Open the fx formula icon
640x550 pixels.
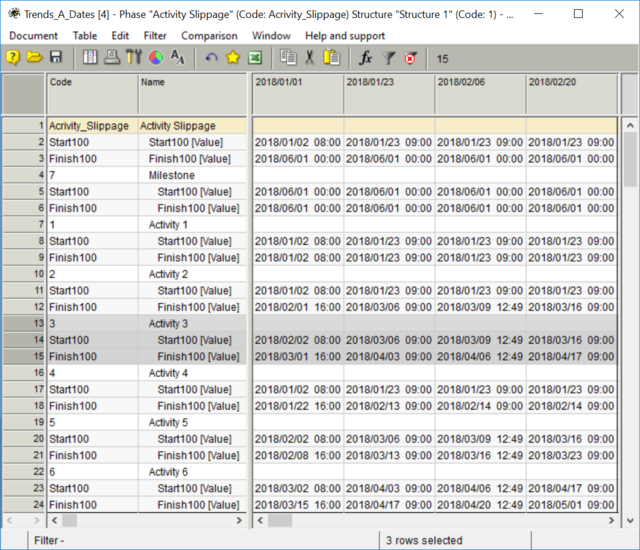365,58
